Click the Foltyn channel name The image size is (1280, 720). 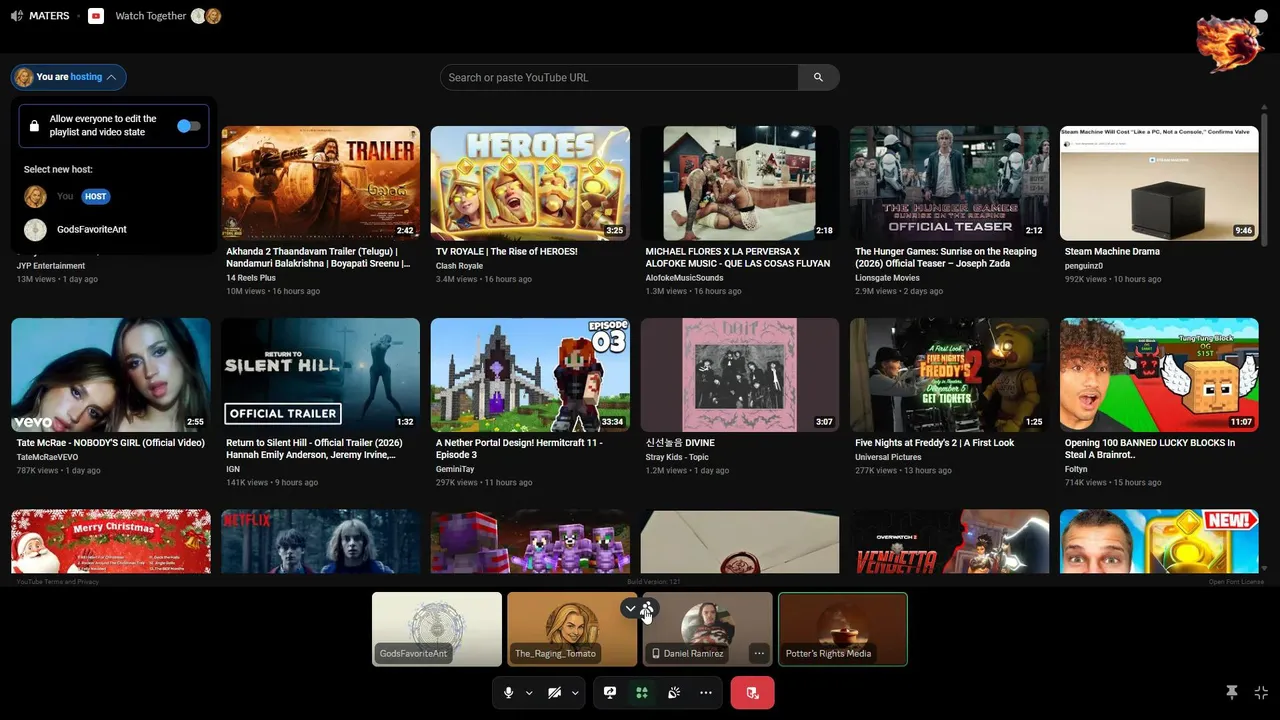click(x=1076, y=469)
